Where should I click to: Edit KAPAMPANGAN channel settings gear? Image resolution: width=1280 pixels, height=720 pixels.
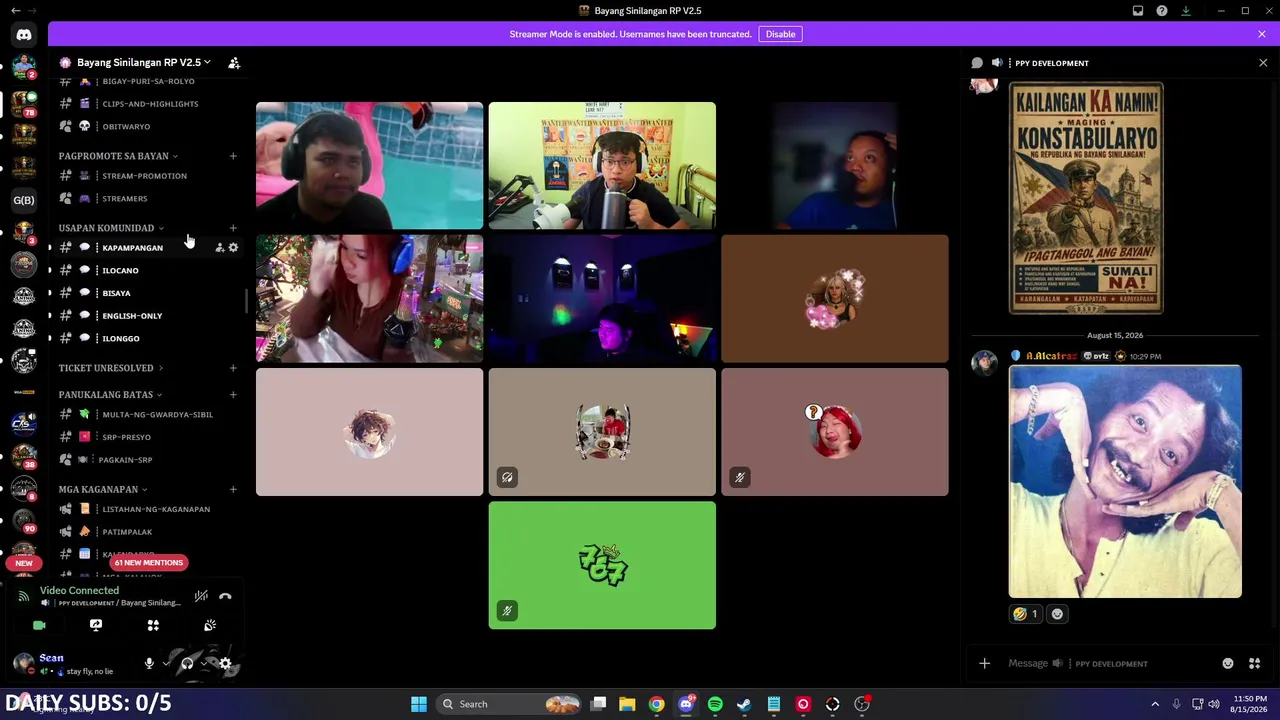click(x=234, y=248)
